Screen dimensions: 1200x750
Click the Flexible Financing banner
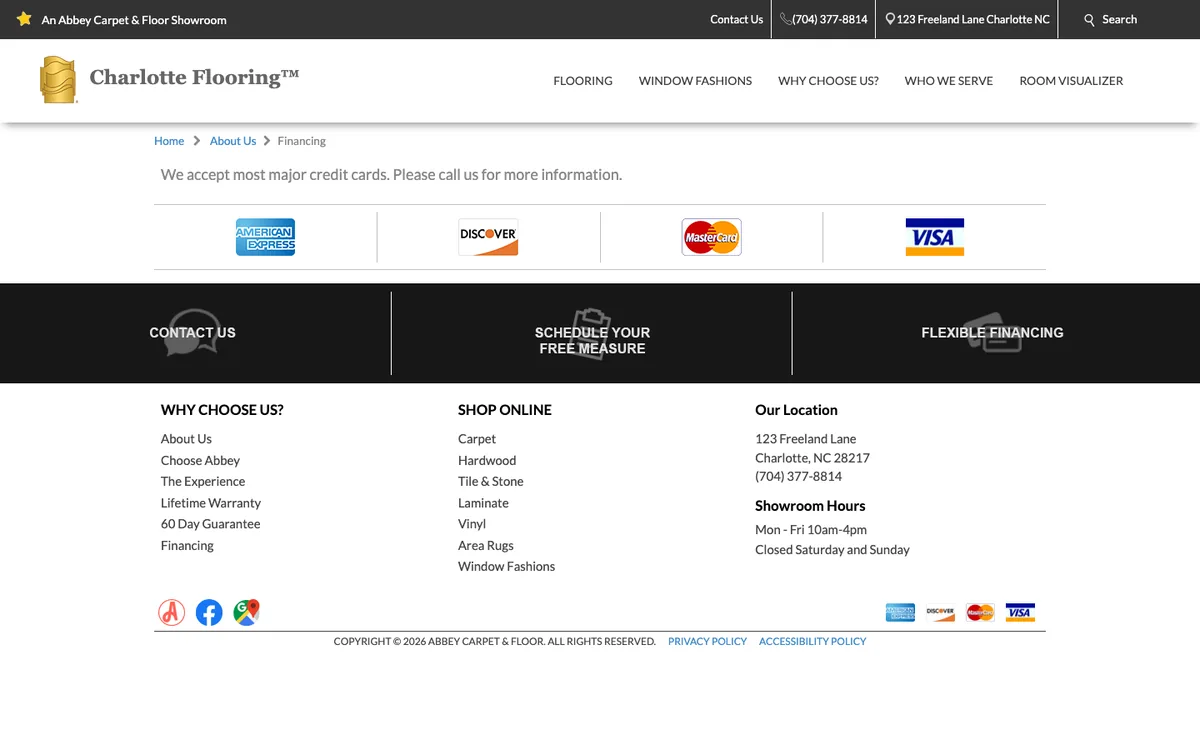click(992, 333)
